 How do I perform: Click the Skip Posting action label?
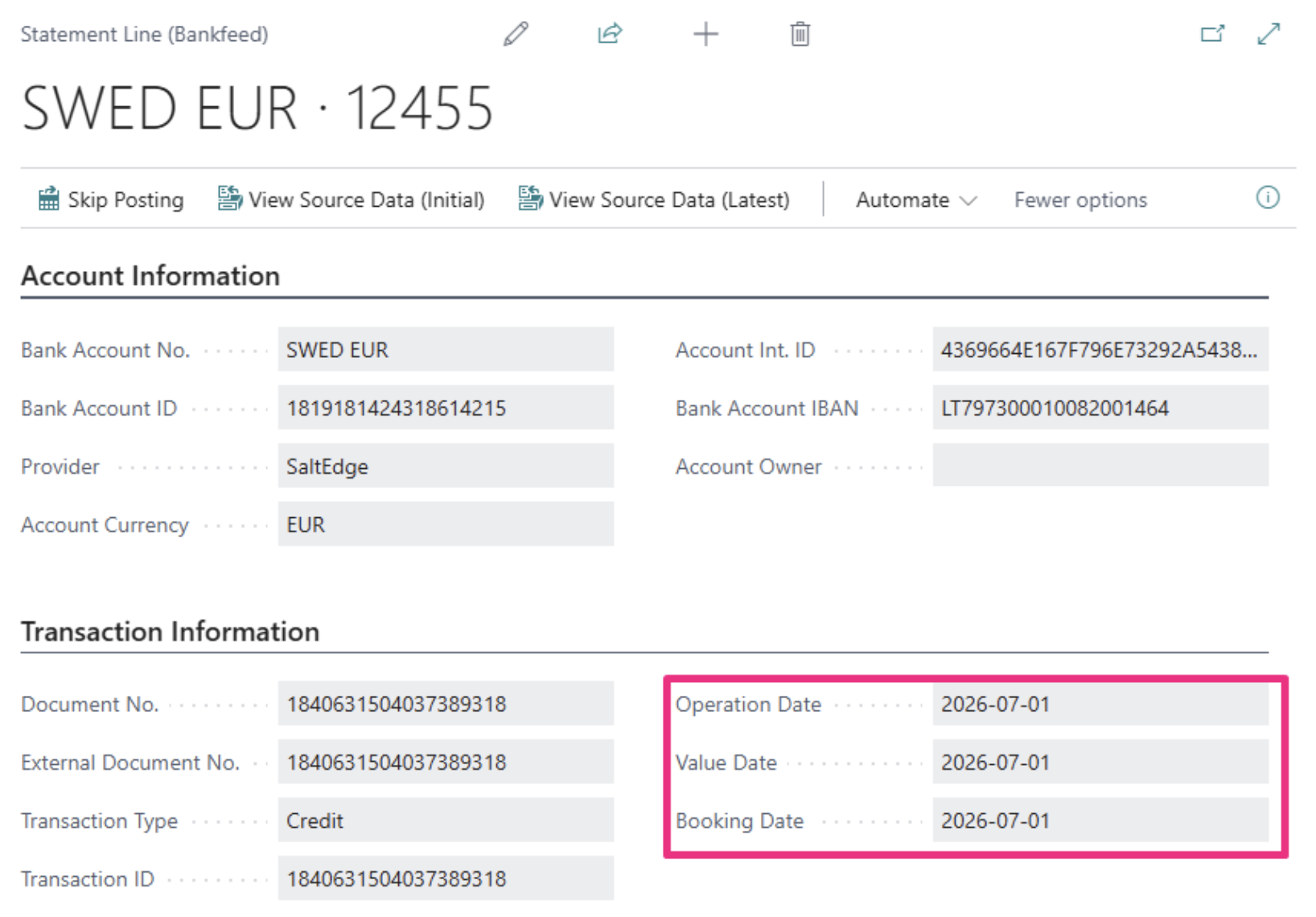tap(125, 199)
